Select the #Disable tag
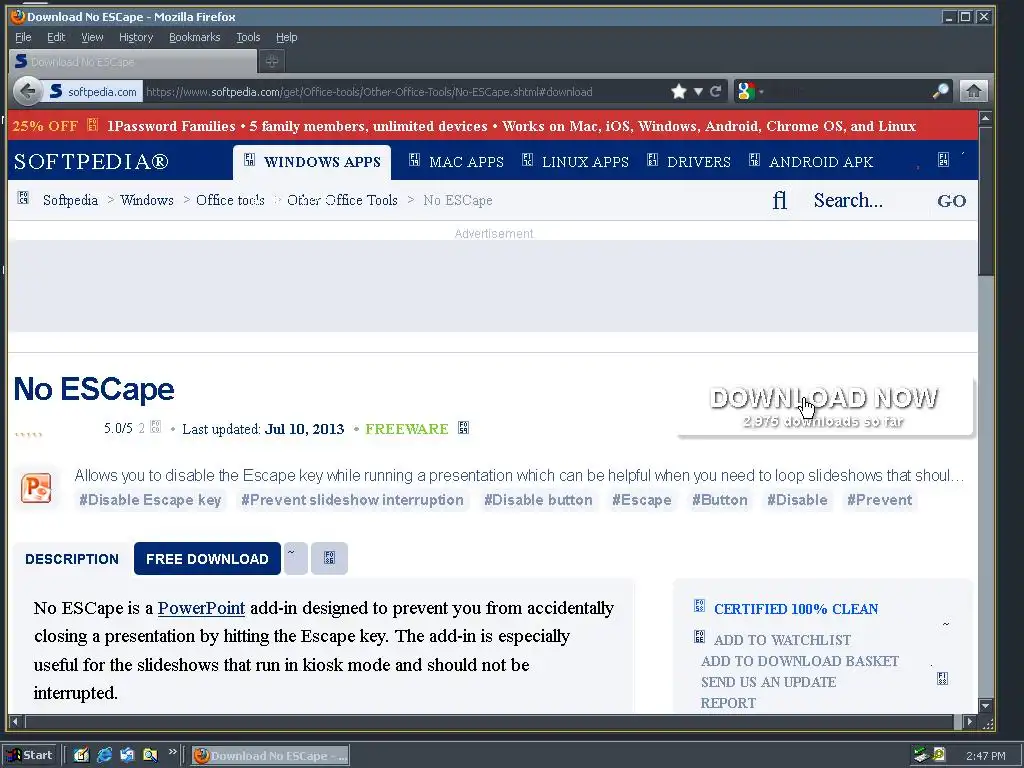 [x=797, y=500]
